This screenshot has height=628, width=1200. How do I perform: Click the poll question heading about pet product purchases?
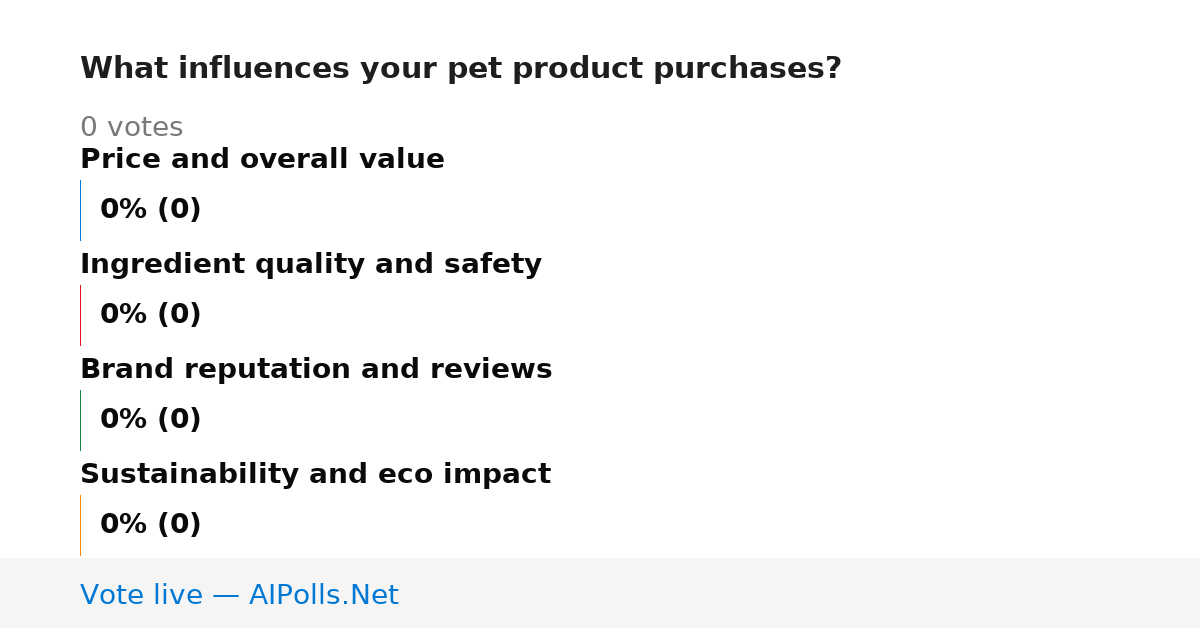pos(461,69)
